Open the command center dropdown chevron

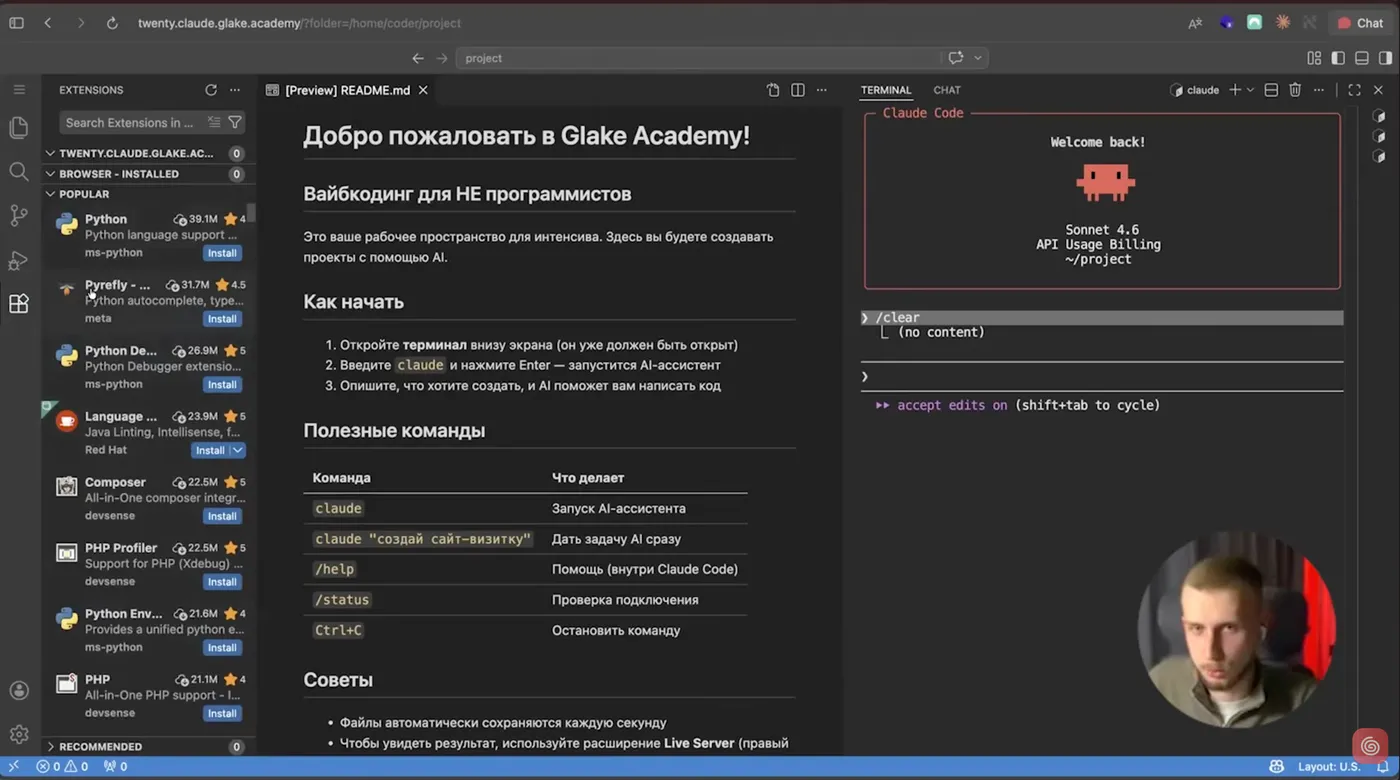tap(978, 58)
